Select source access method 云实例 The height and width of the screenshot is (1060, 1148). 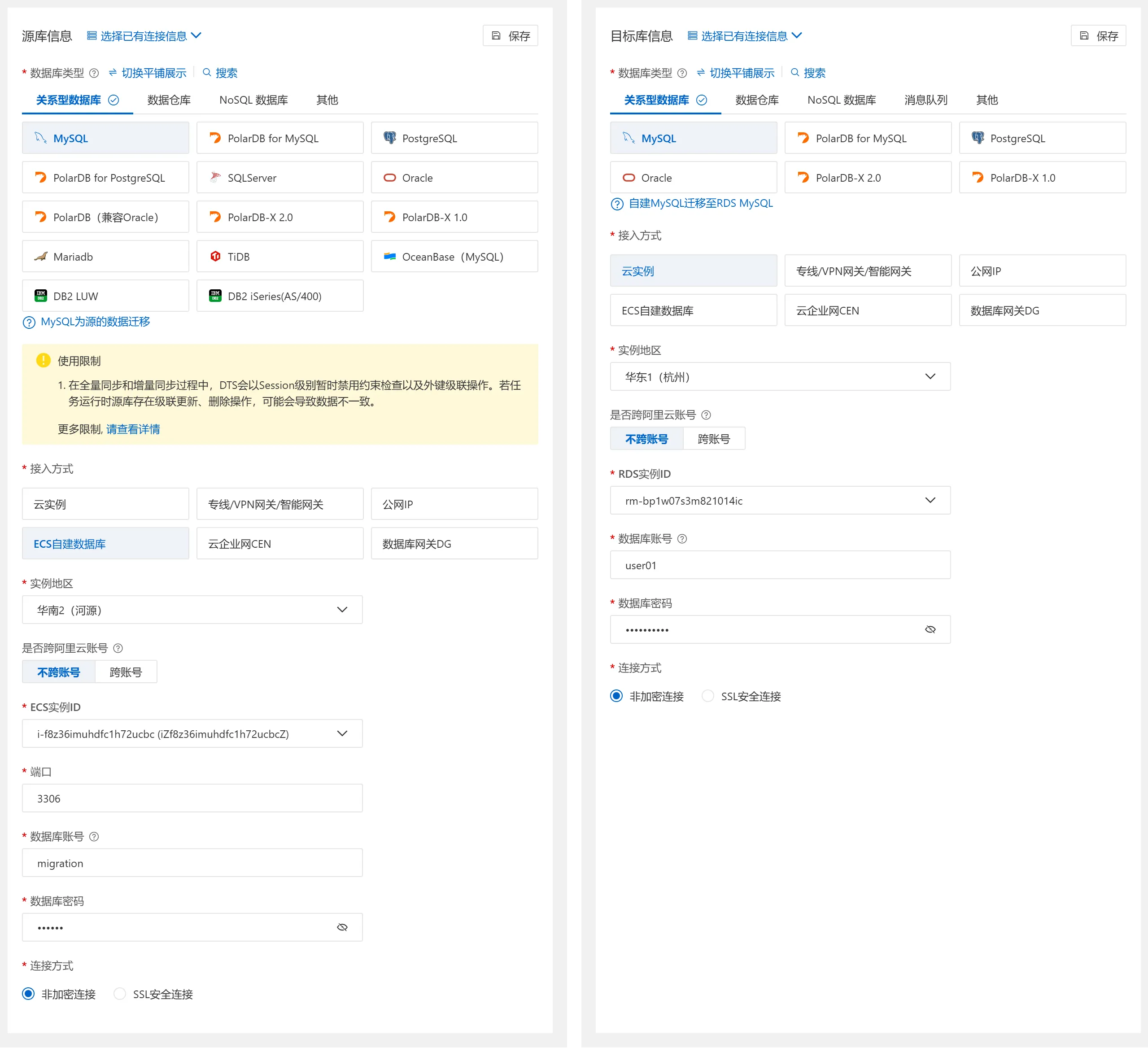[x=105, y=504]
